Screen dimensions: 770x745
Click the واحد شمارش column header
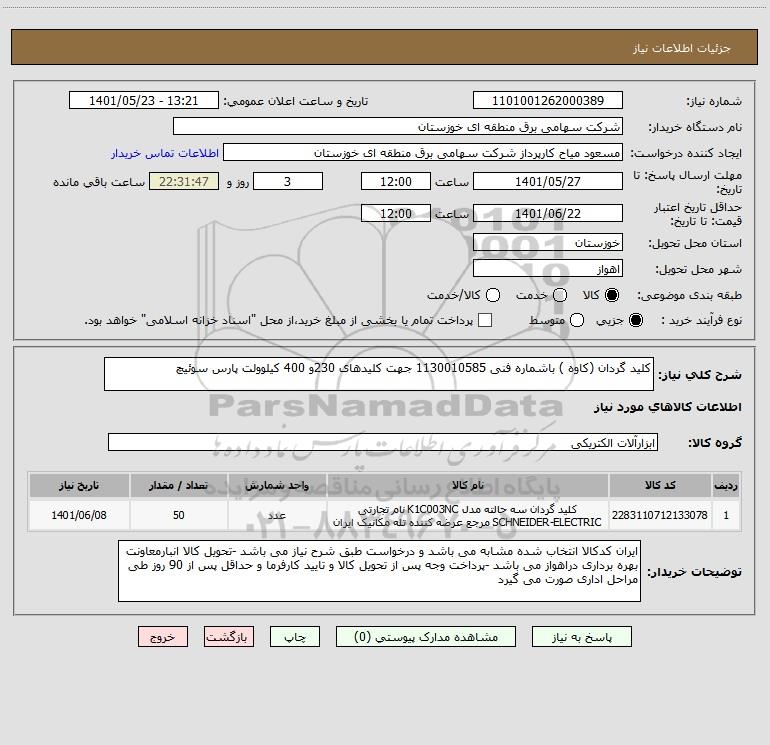click(277, 485)
